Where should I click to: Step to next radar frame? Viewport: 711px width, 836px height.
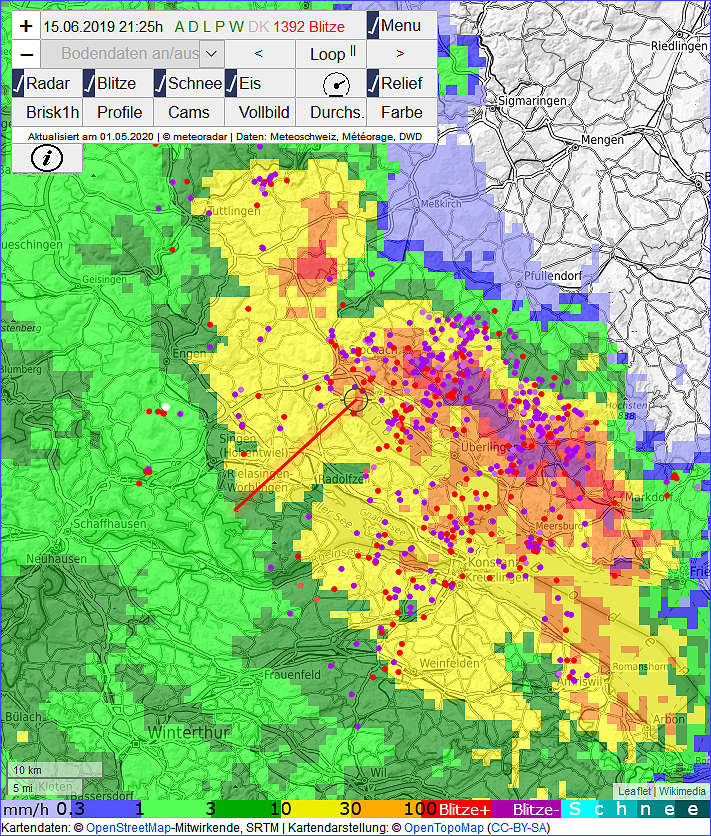coord(401,54)
